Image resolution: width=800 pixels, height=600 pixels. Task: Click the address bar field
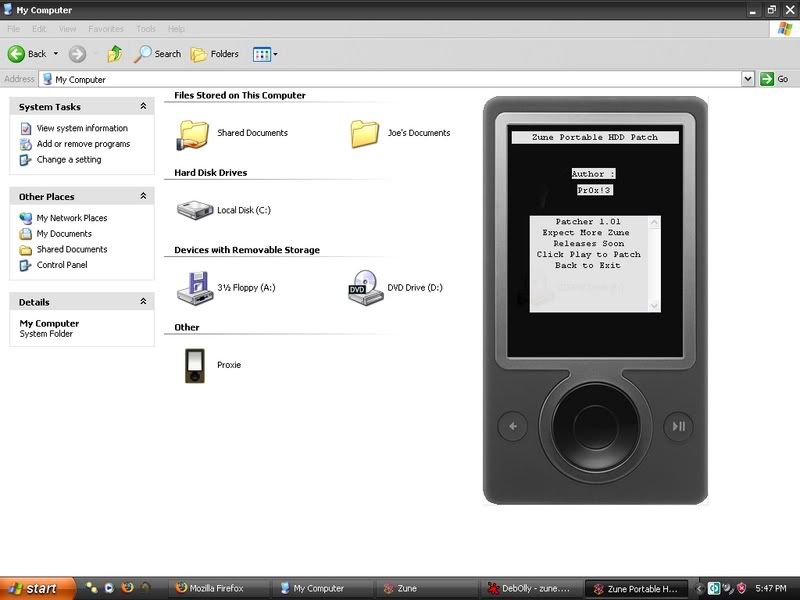[x=390, y=79]
